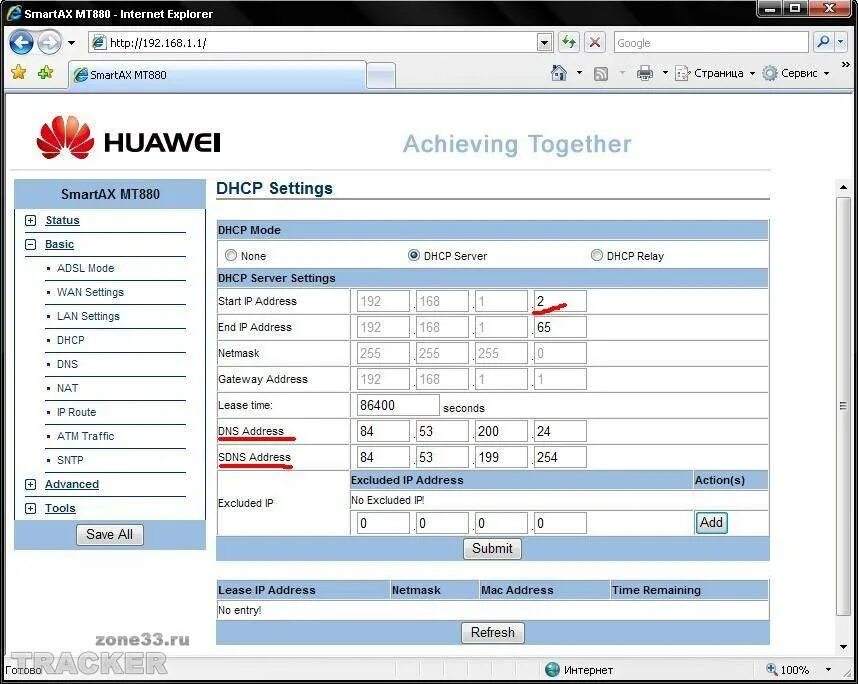Select the DHCP Relay radio button
The width and height of the screenshot is (858, 684).
[597, 256]
